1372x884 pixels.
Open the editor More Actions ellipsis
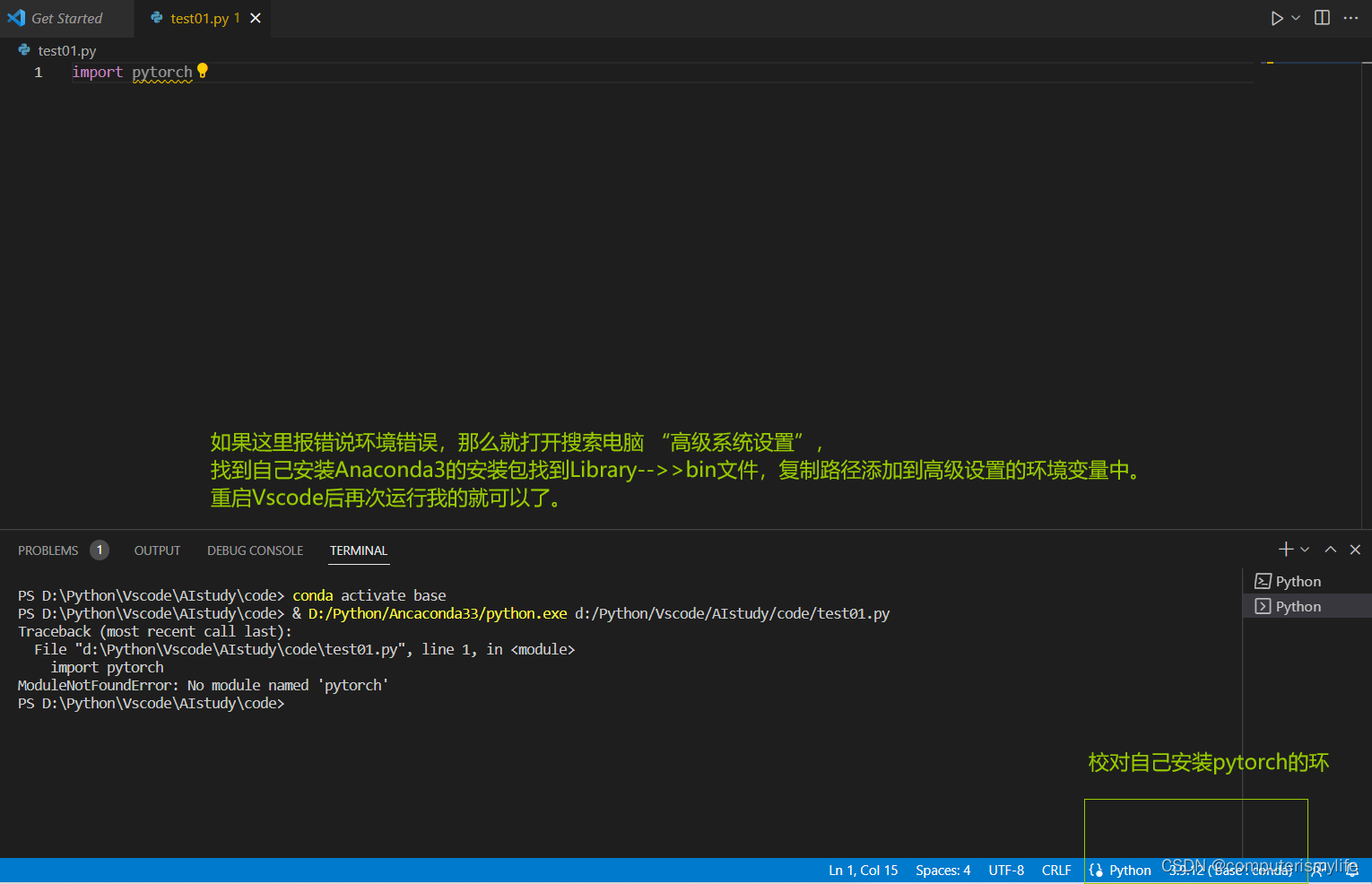[x=1350, y=18]
